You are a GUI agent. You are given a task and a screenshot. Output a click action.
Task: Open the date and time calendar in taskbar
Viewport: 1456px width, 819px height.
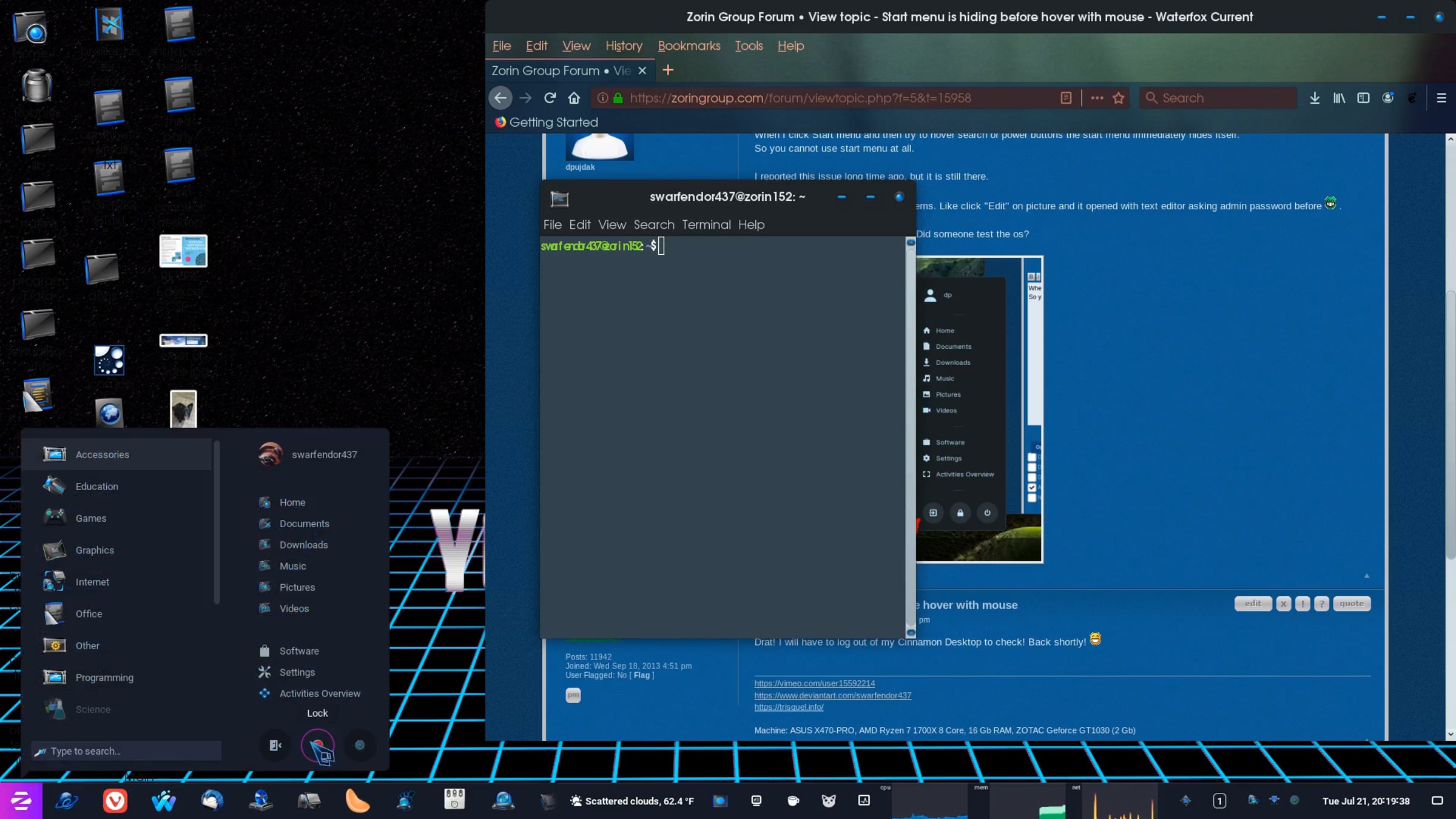(x=1366, y=801)
